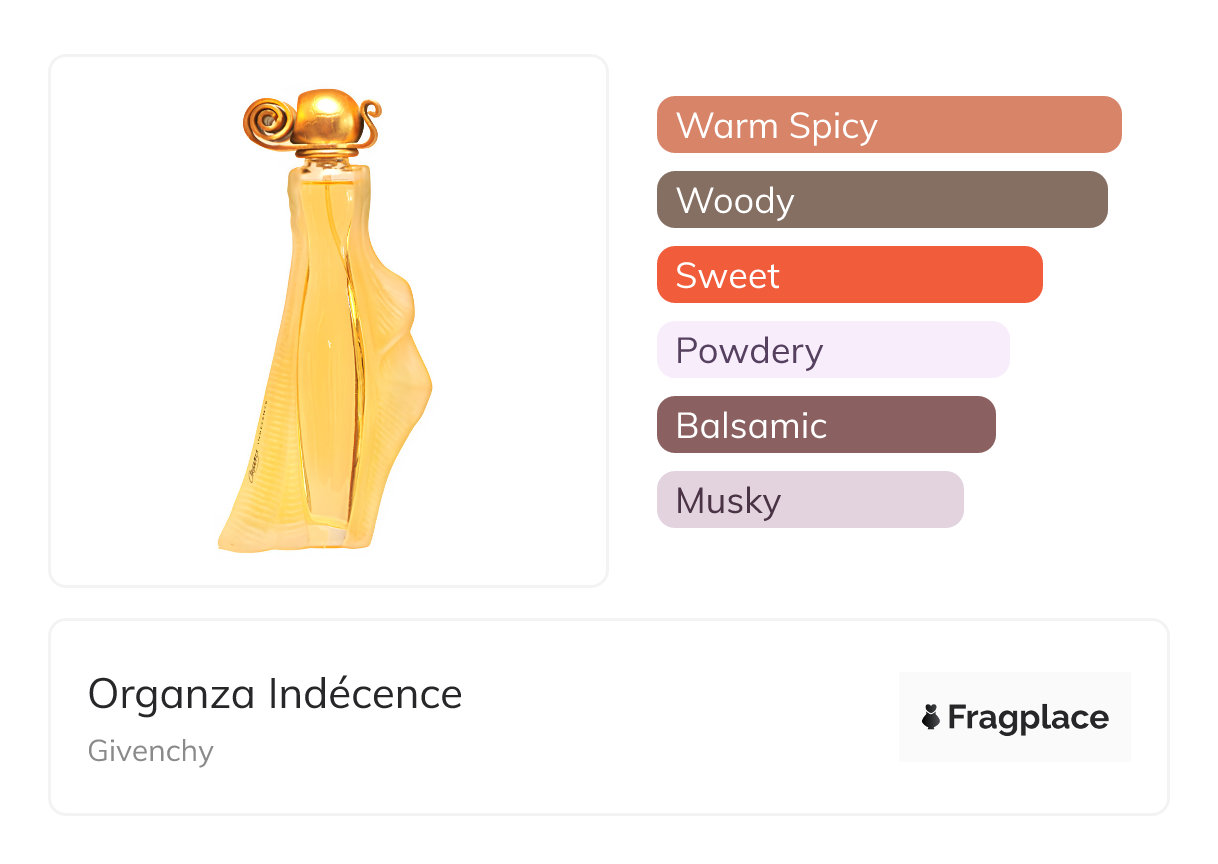Click the Fragplace logo badge background
This screenshot has width=1218, height=864.
(1015, 717)
